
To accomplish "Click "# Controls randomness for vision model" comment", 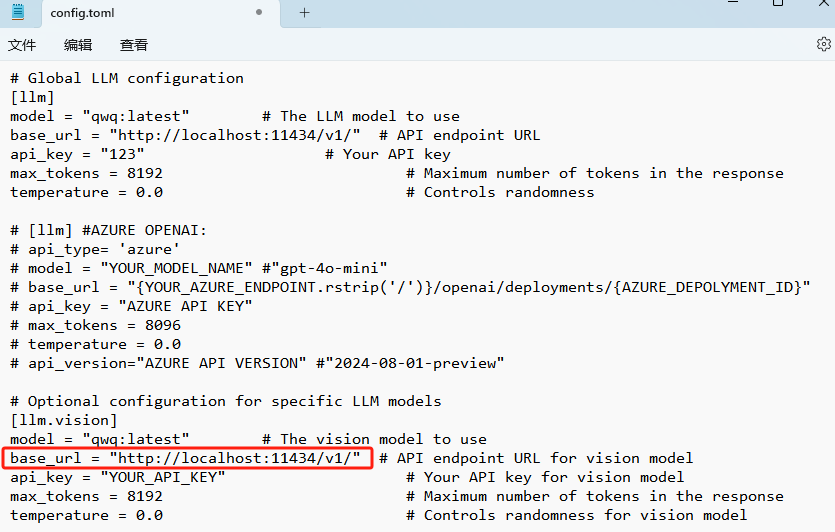I will point(576,515).
